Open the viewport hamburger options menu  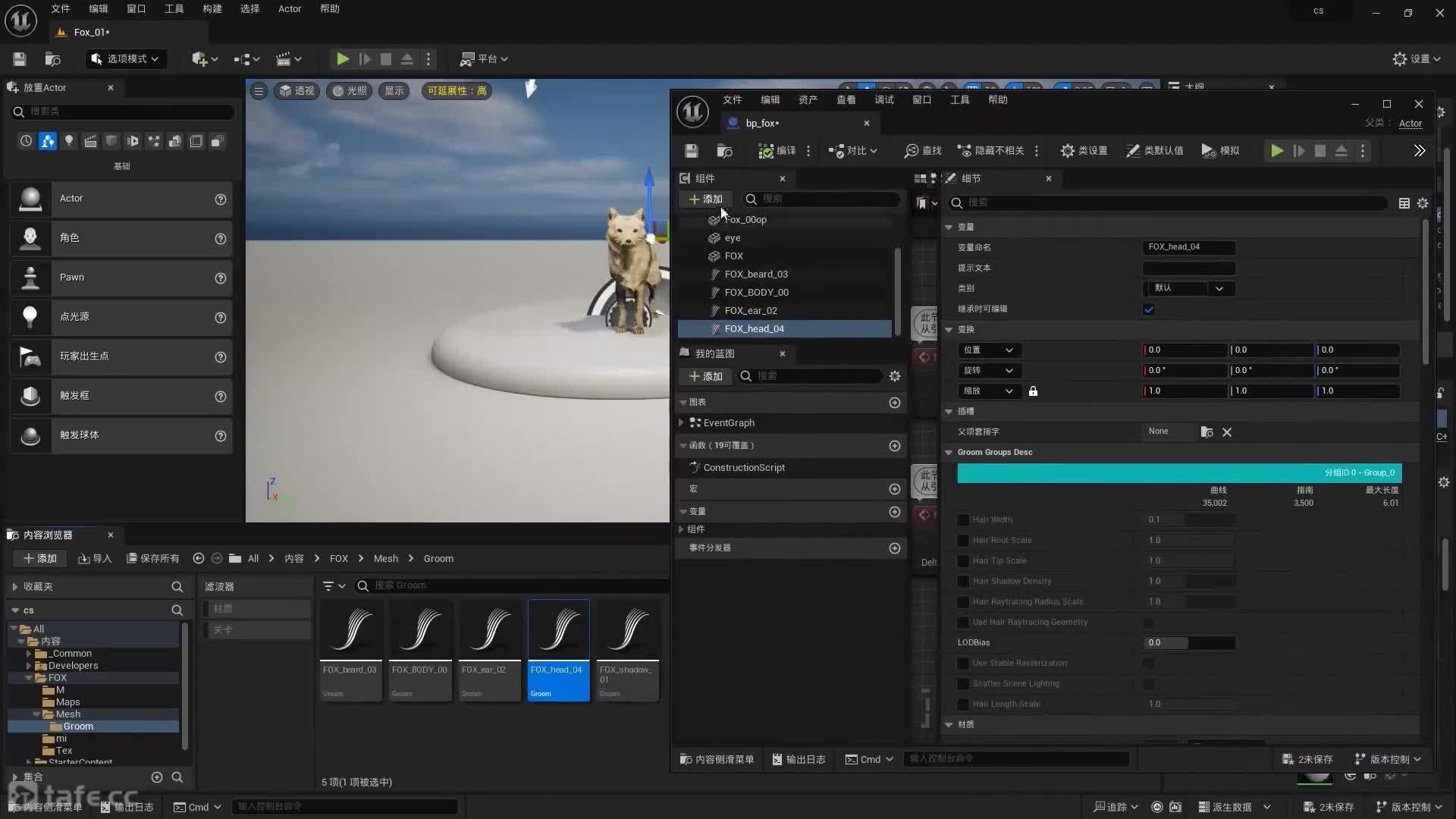pos(259,91)
